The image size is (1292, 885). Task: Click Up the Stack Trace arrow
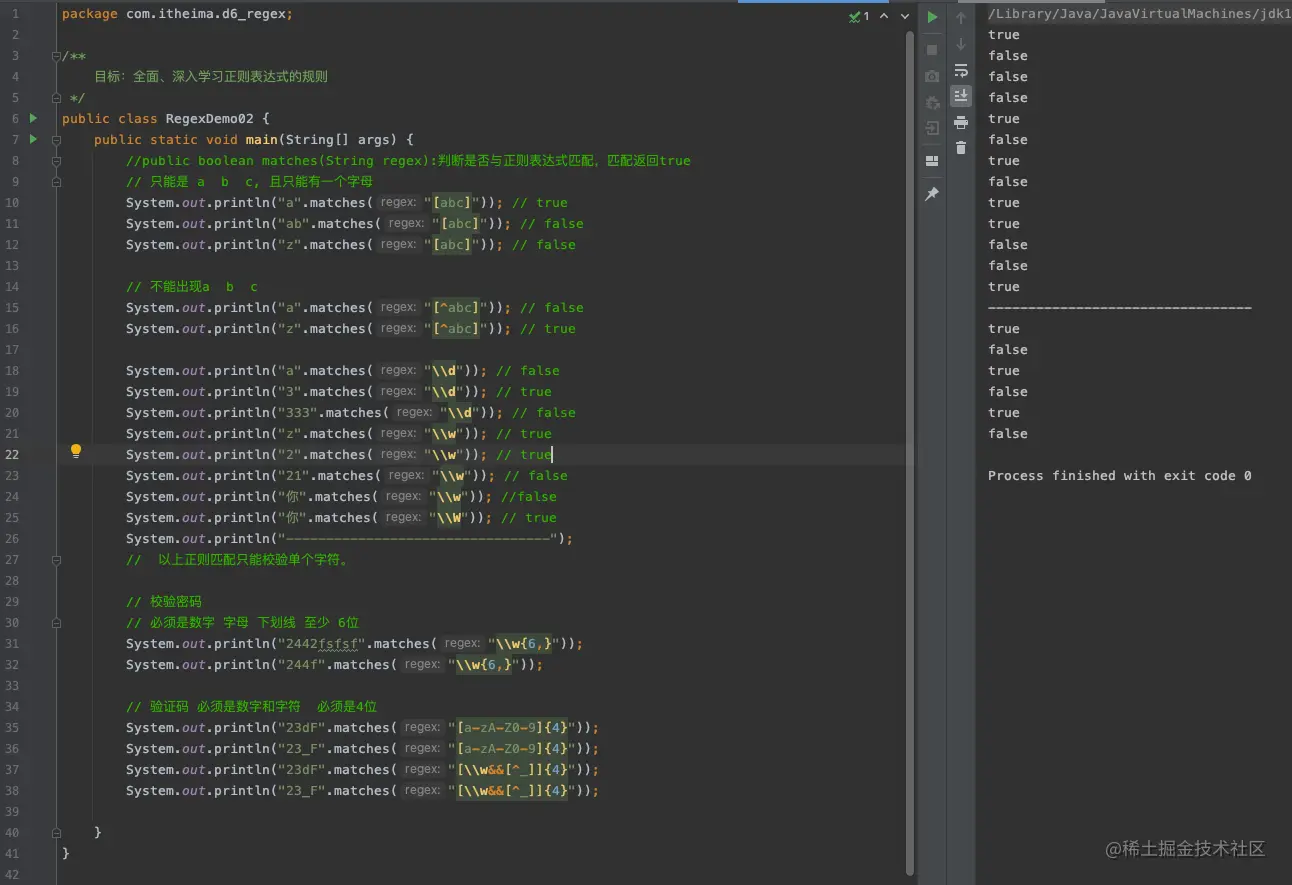tap(961, 18)
